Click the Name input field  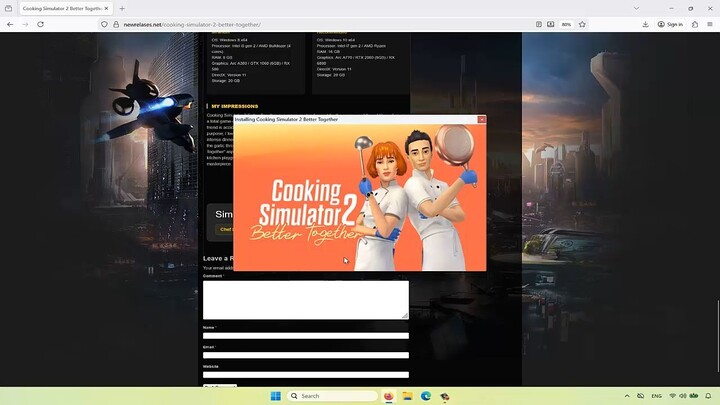(x=306, y=336)
